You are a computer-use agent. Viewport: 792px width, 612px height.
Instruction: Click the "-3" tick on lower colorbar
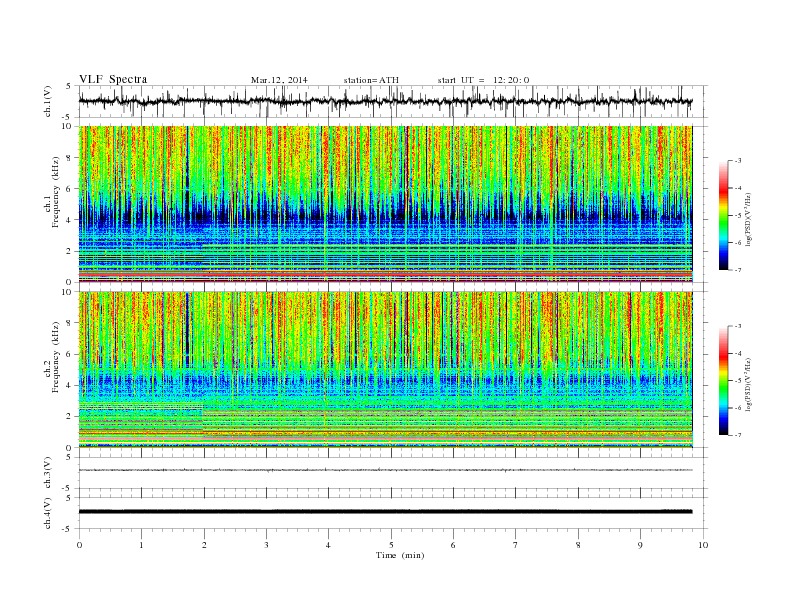738,326
